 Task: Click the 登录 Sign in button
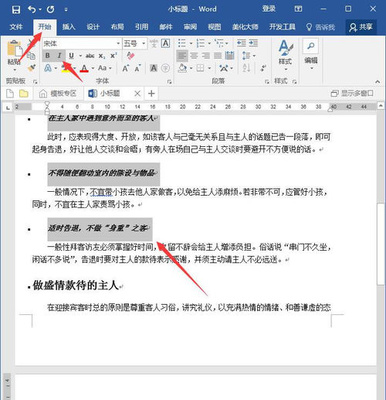[269, 9]
